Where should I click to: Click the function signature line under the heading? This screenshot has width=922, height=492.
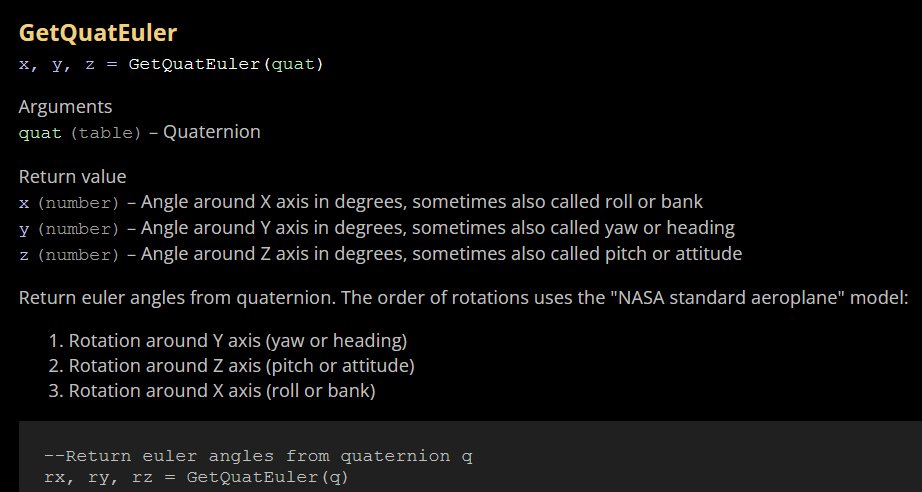(171, 64)
